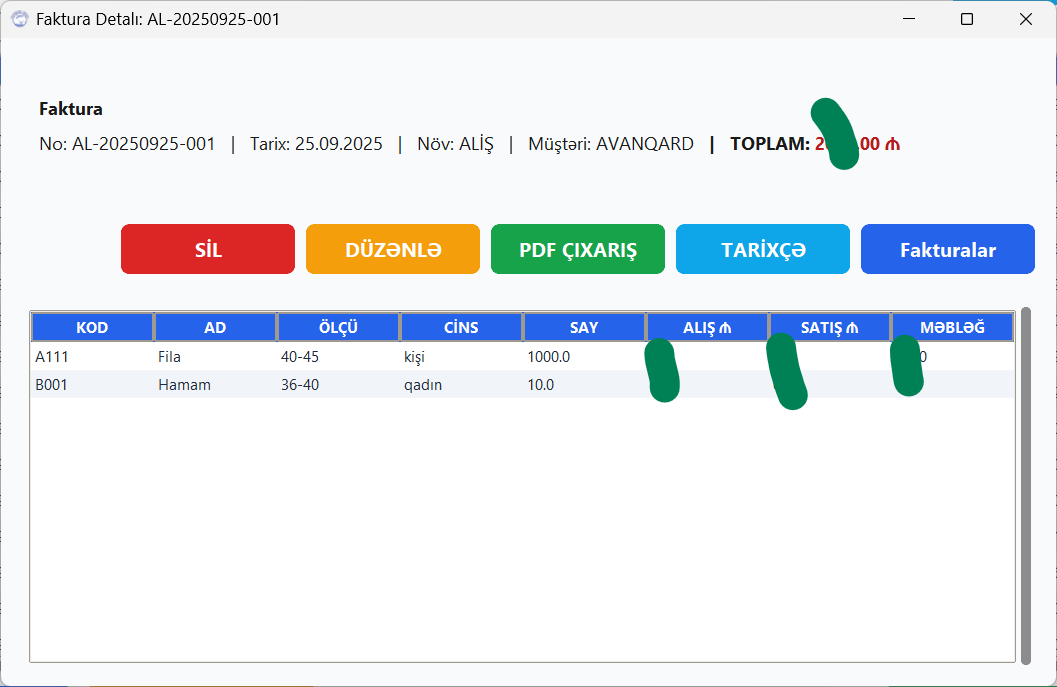Open invoice editing via DÜZƏNLƏ
Viewport: 1057px width, 687px height.
pyautogui.click(x=392, y=249)
